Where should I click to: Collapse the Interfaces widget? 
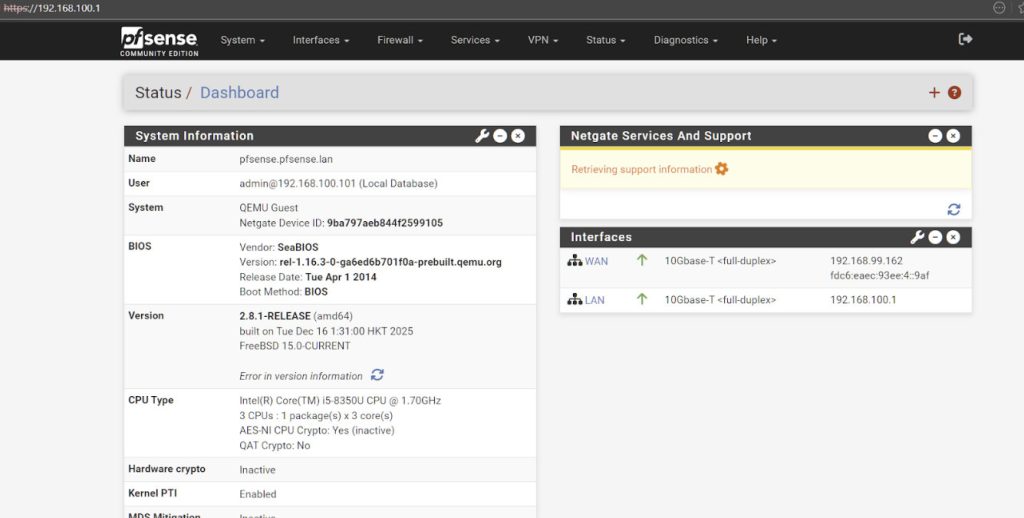[x=935, y=237]
